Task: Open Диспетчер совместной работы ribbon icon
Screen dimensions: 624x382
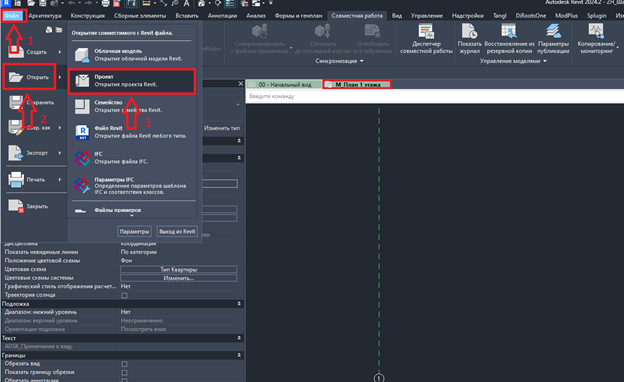Action: [x=426, y=31]
